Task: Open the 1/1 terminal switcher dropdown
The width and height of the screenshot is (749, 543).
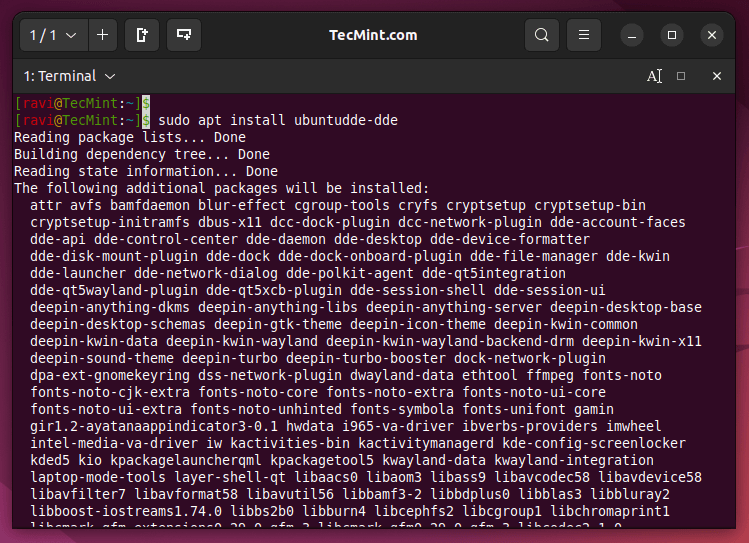Action: (54, 35)
